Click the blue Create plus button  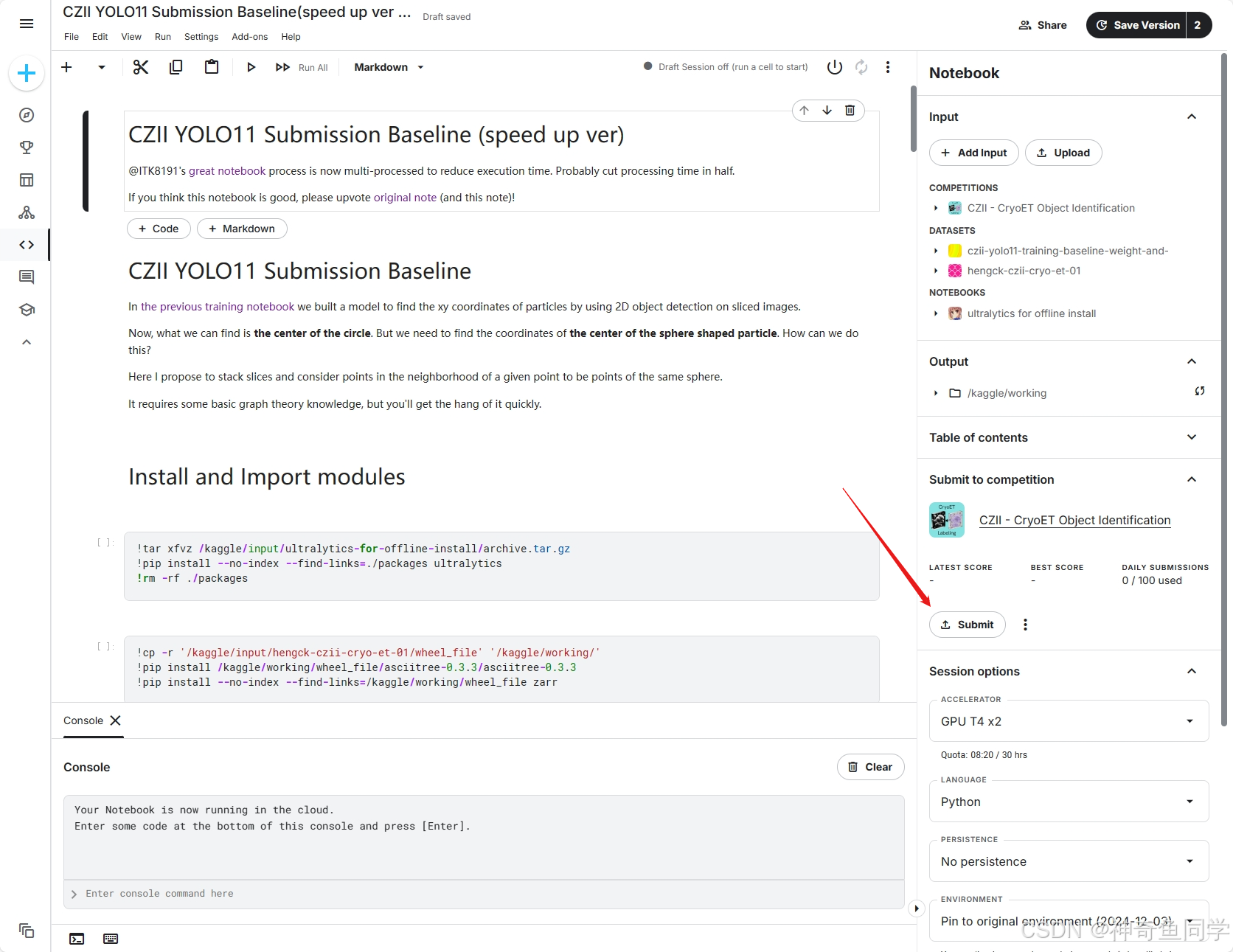(x=27, y=73)
